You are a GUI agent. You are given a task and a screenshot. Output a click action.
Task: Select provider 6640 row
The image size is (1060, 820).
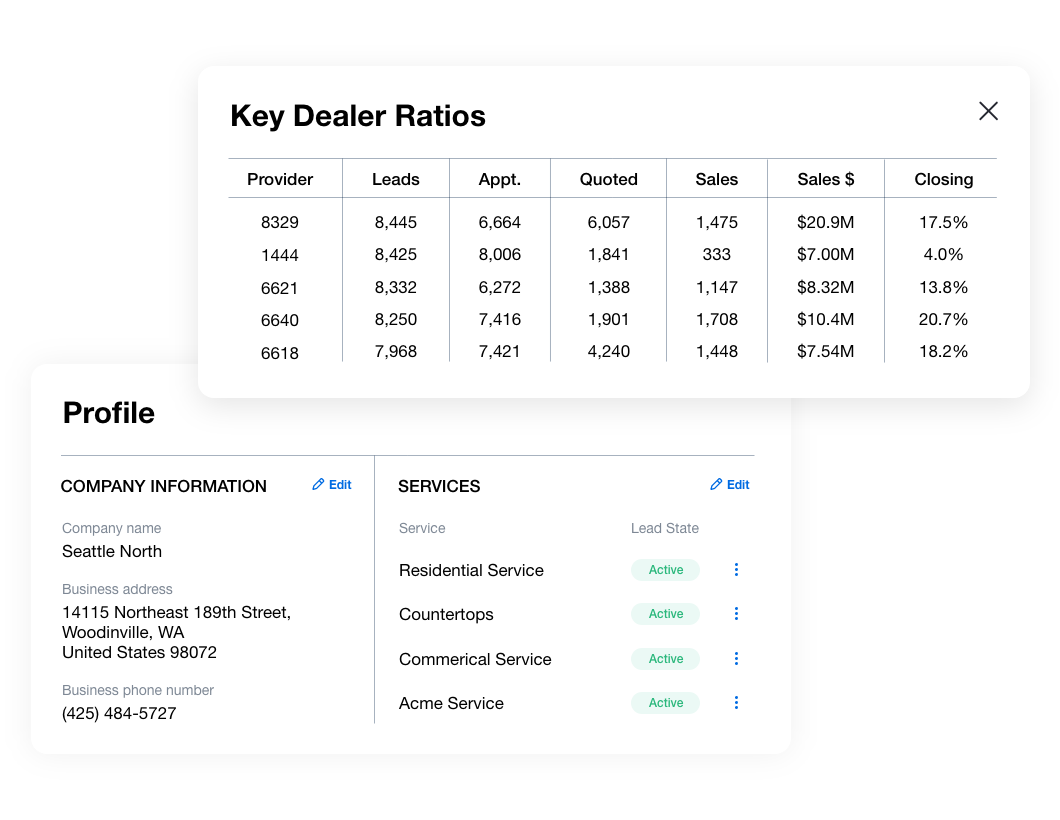point(612,319)
